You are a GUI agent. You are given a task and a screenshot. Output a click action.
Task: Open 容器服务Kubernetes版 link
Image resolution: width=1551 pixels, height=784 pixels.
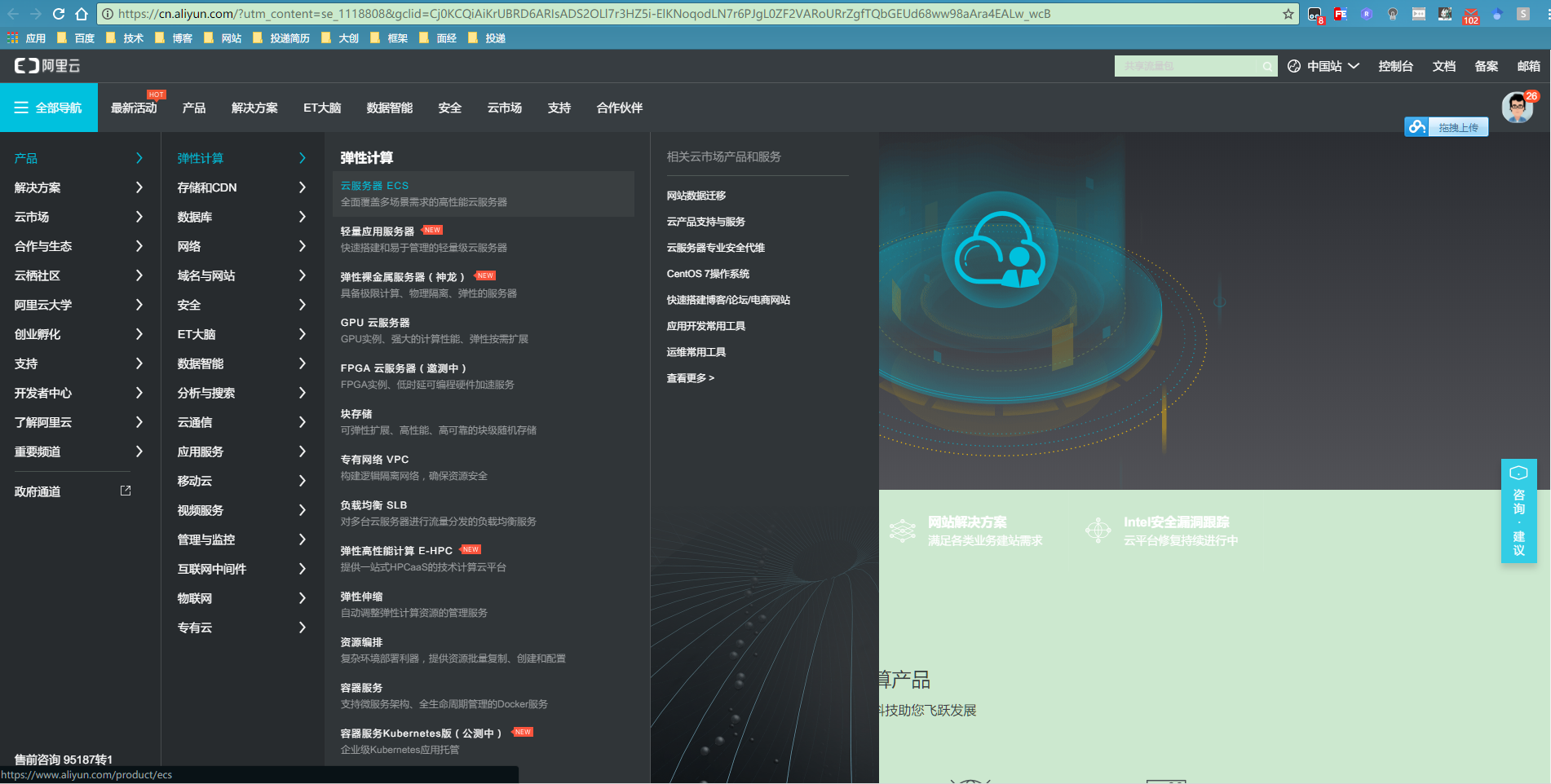tap(421, 733)
